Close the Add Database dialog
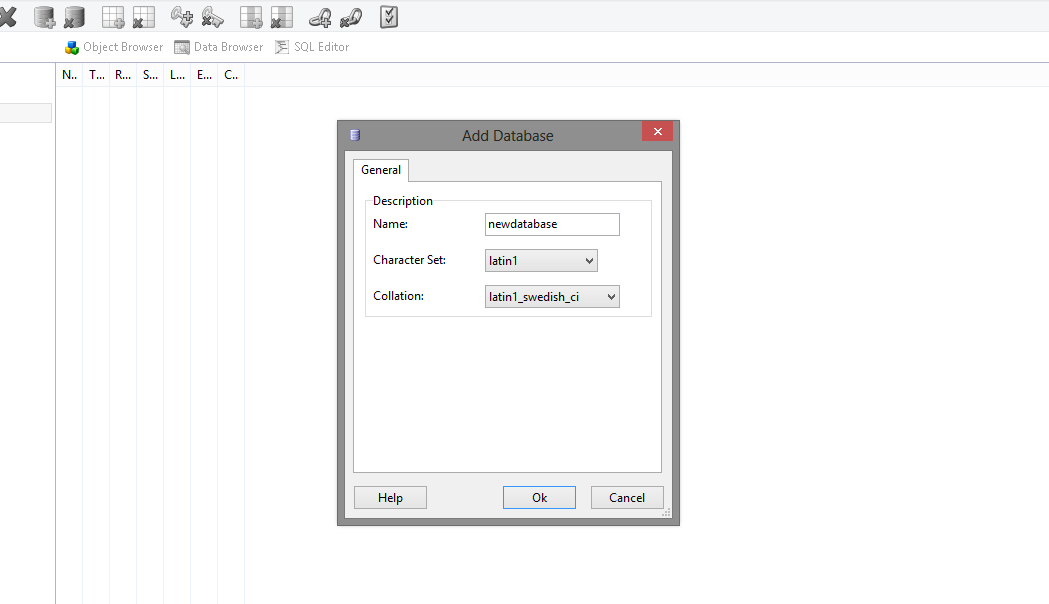Viewport: 1049px width, 604px height. click(658, 132)
